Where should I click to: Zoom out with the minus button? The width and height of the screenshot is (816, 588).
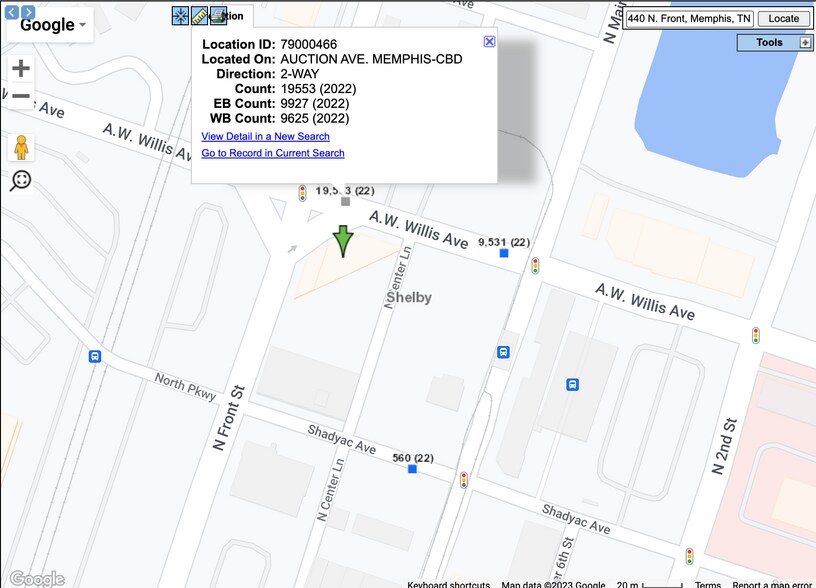coord(21,97)
